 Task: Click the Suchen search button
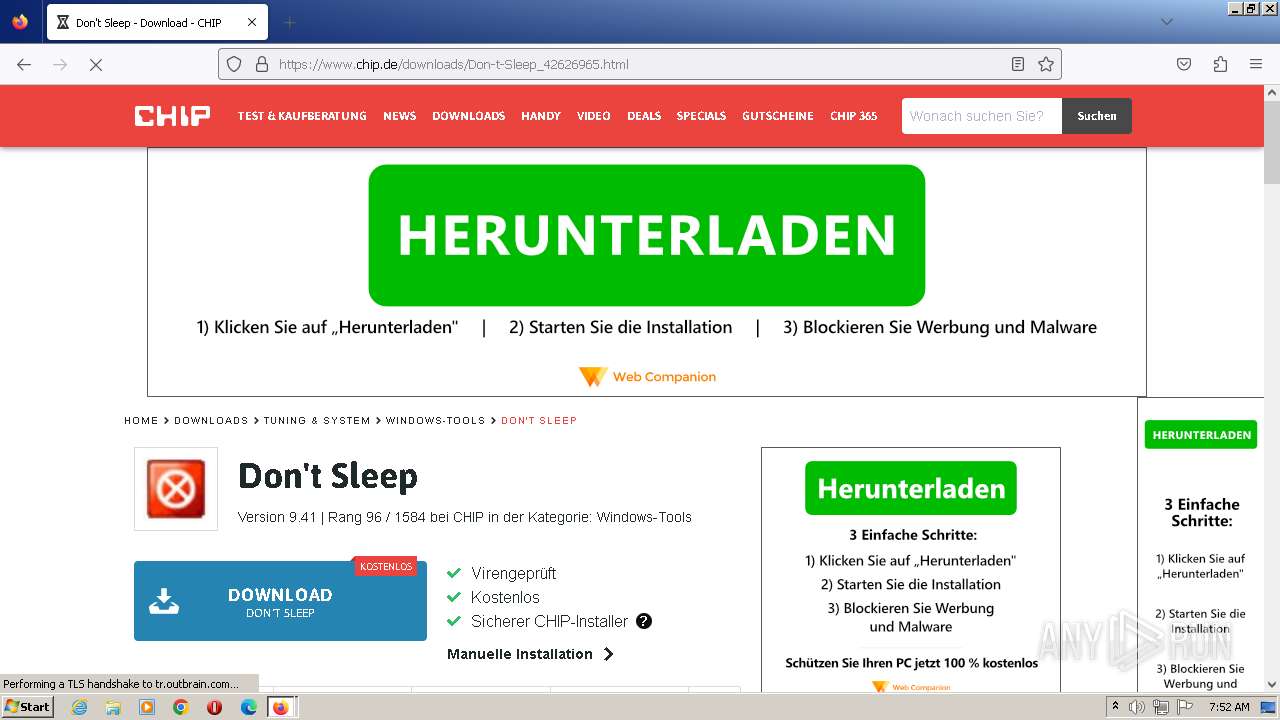tap(1097, 116)
